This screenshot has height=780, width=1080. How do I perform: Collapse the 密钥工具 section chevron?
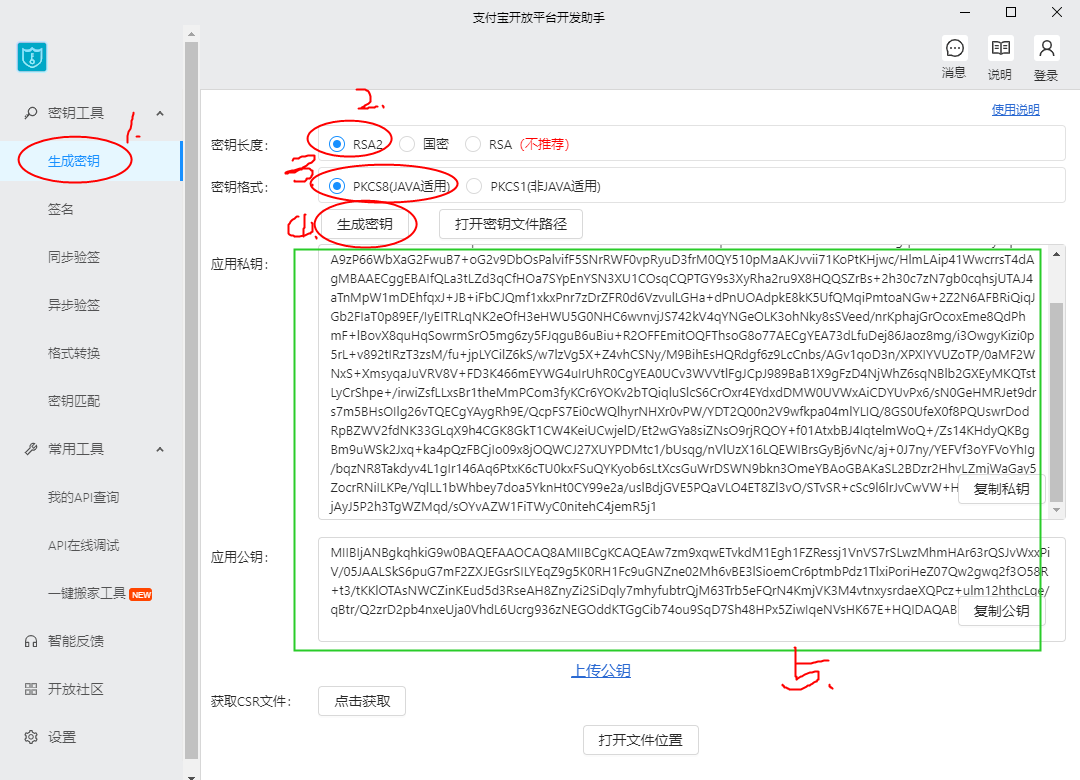[160, 113]
